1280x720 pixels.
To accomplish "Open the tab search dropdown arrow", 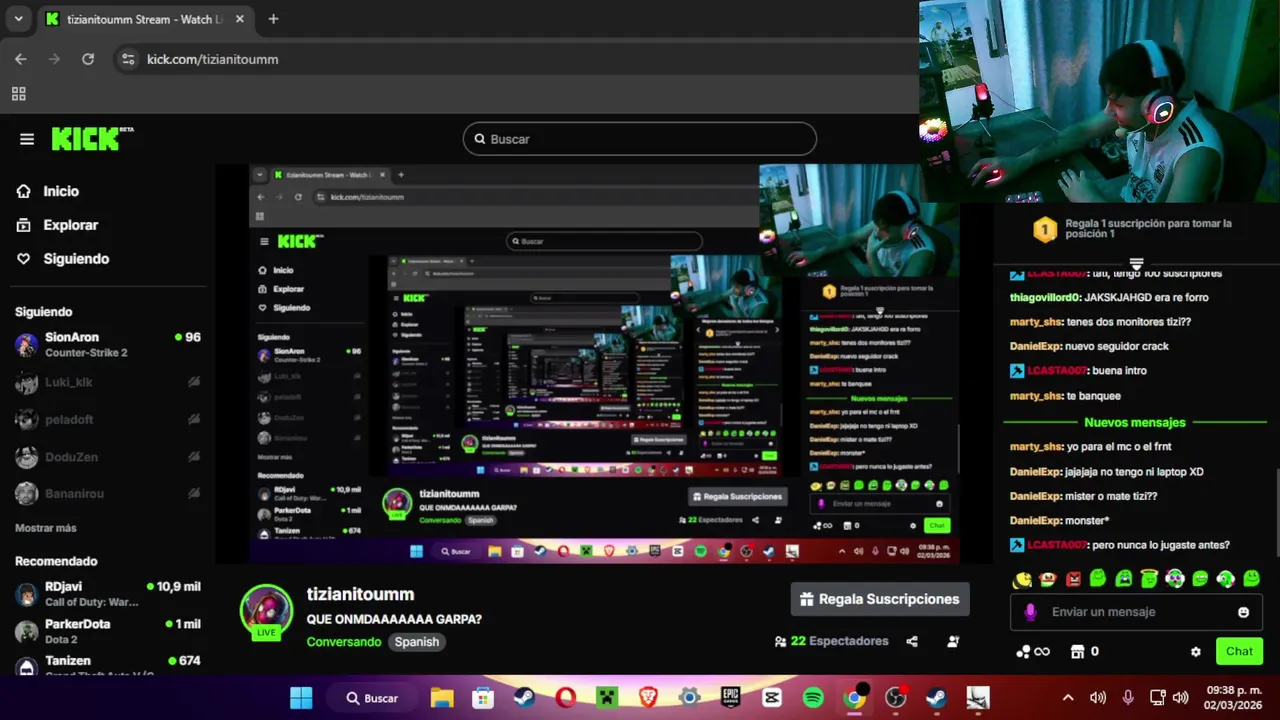I will [x=18, y=19].
